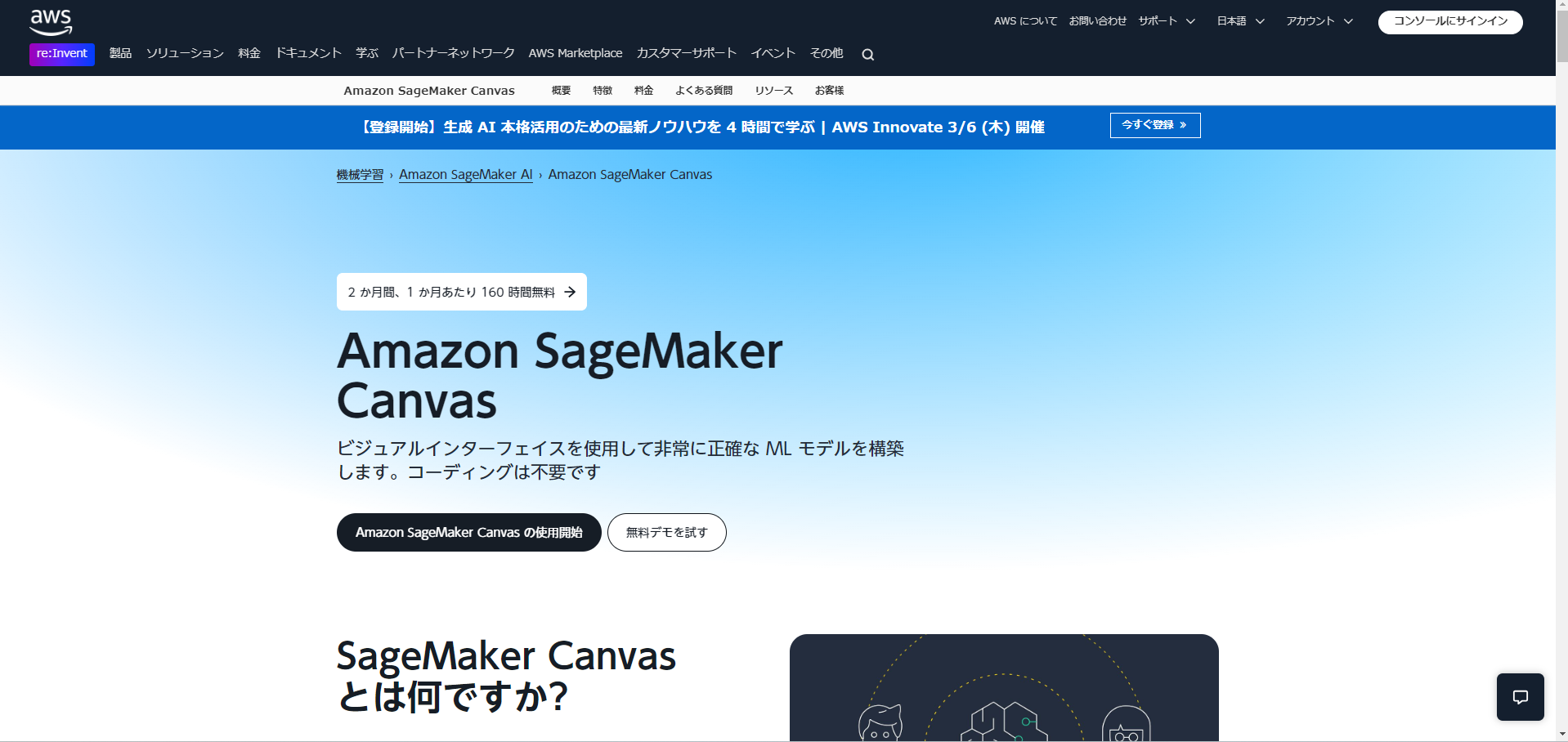Click the arrow in free-tier badge

click(x=570, y=292)
